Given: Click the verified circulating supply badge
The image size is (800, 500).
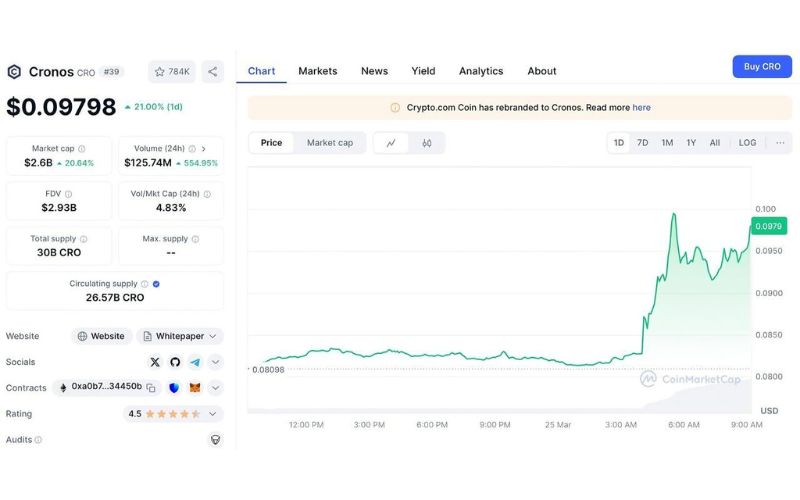Looking at the screenshot, I should coord(156,284).
